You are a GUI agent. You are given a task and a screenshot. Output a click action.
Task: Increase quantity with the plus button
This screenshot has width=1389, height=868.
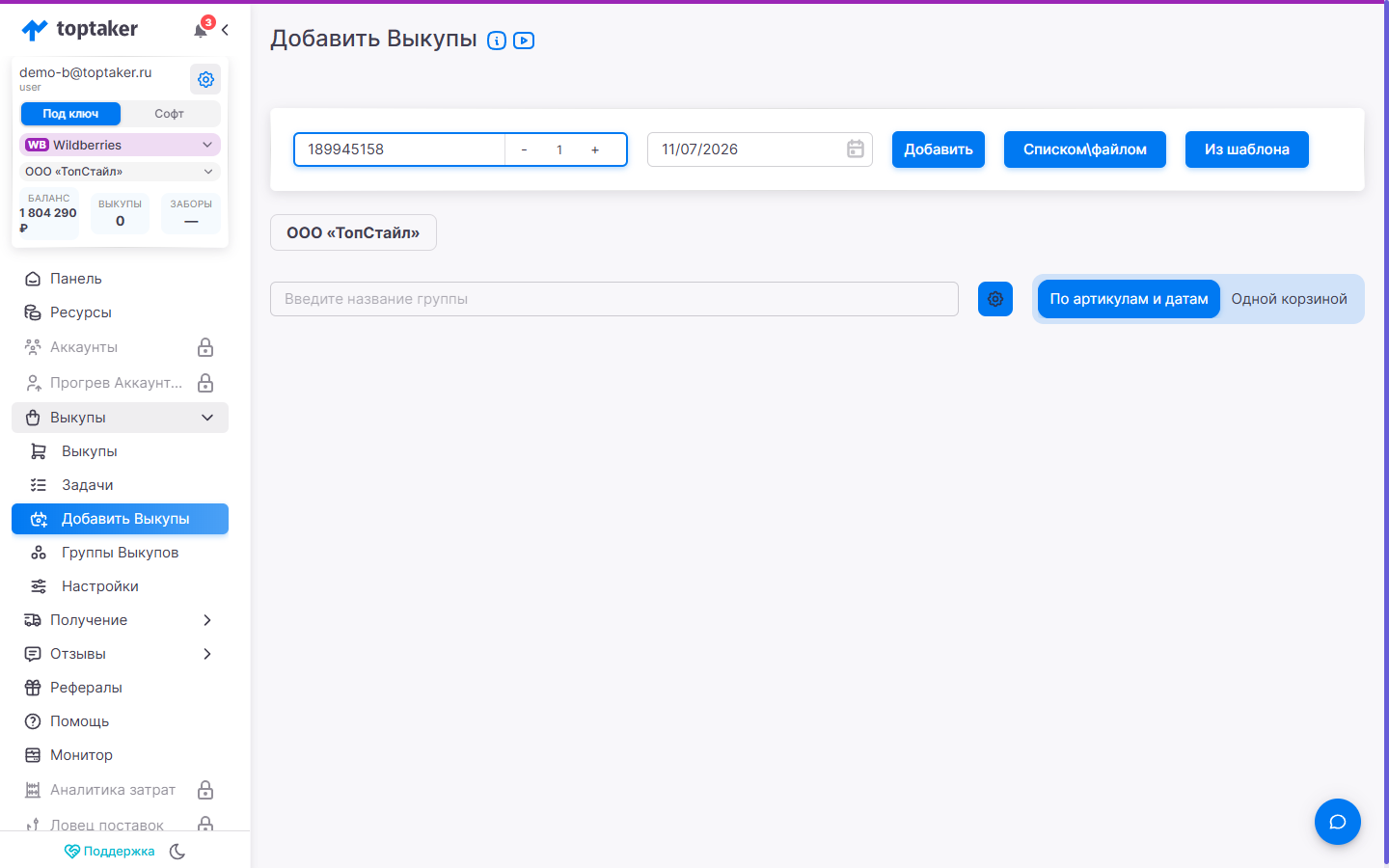tap(595, 149)
